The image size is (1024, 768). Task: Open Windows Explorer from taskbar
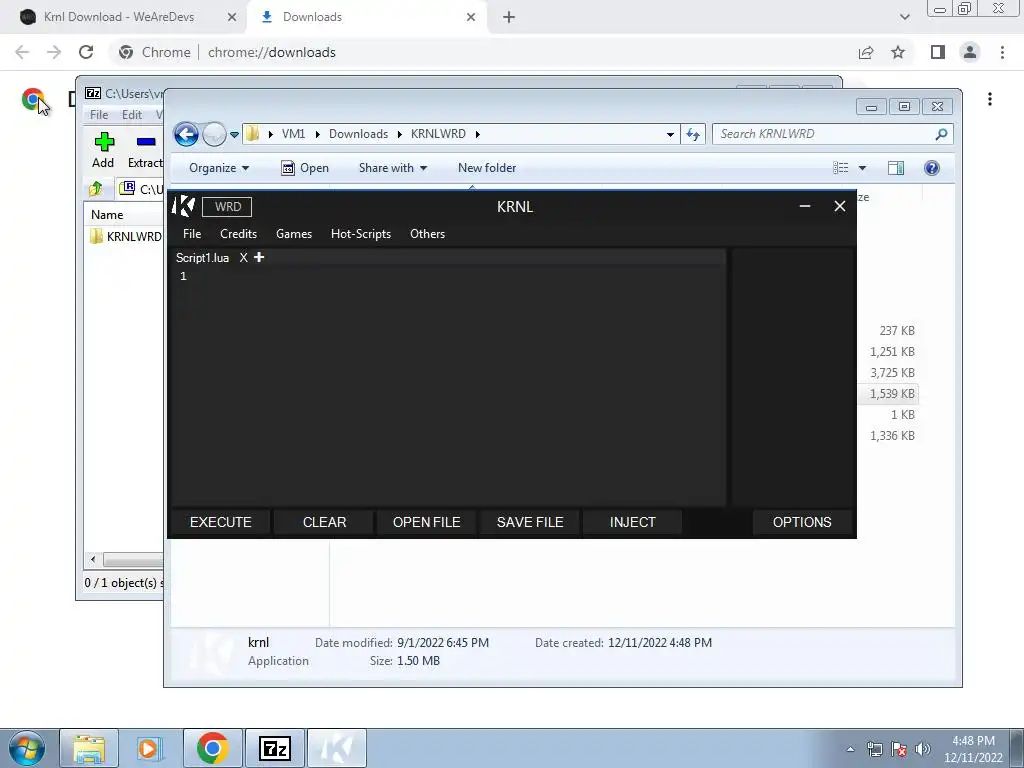tap(89, 748)
